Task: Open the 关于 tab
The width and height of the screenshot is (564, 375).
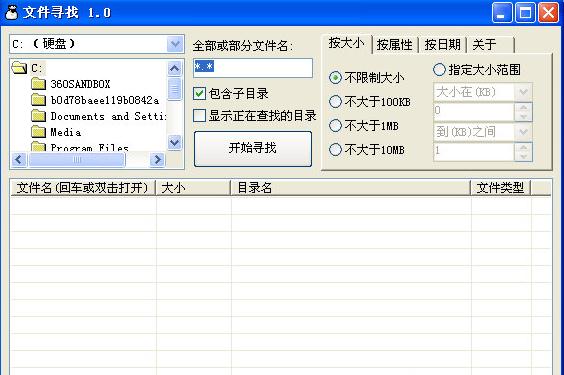Action: (x=491, y=45)
